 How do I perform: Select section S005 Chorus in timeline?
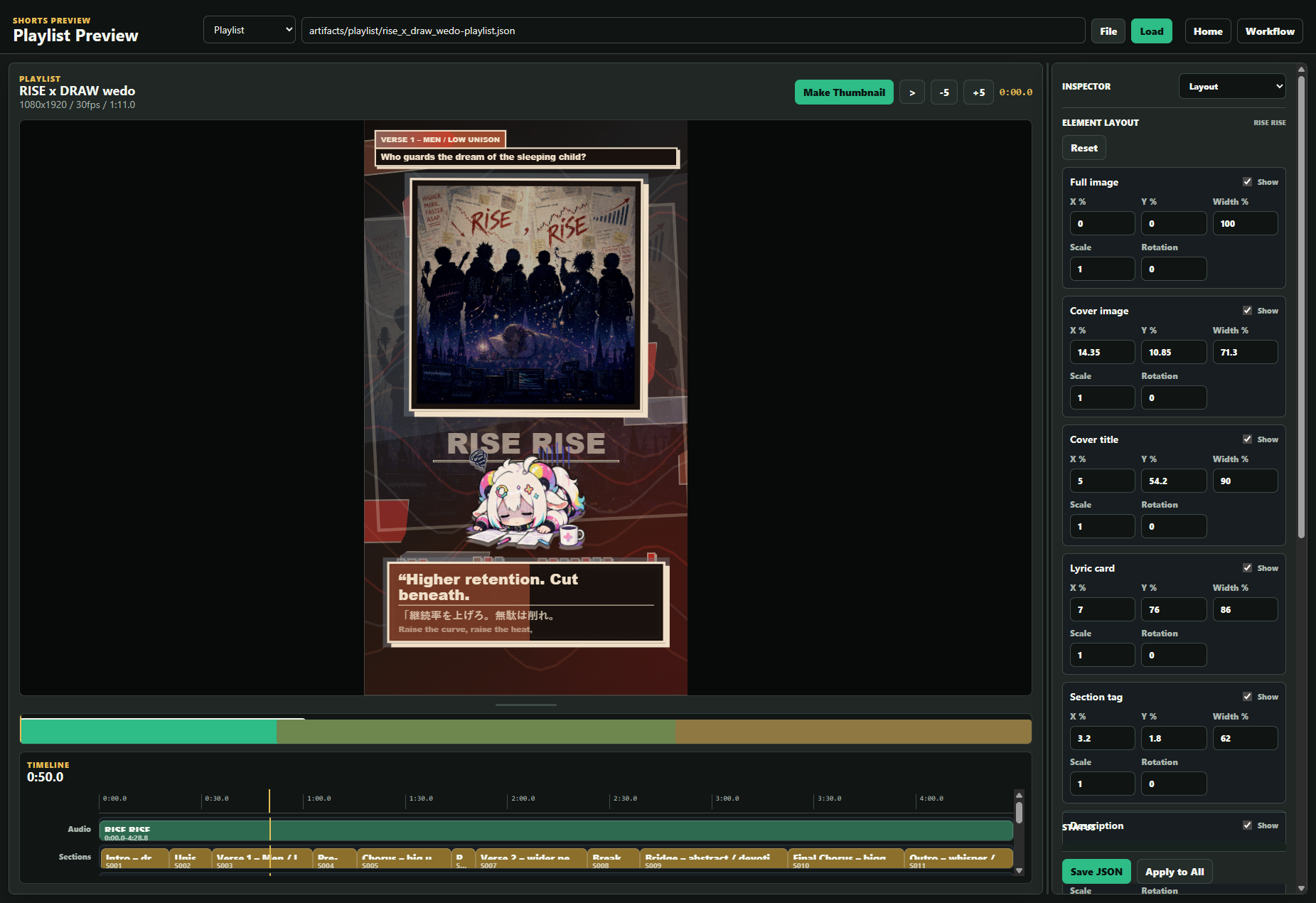405,858
